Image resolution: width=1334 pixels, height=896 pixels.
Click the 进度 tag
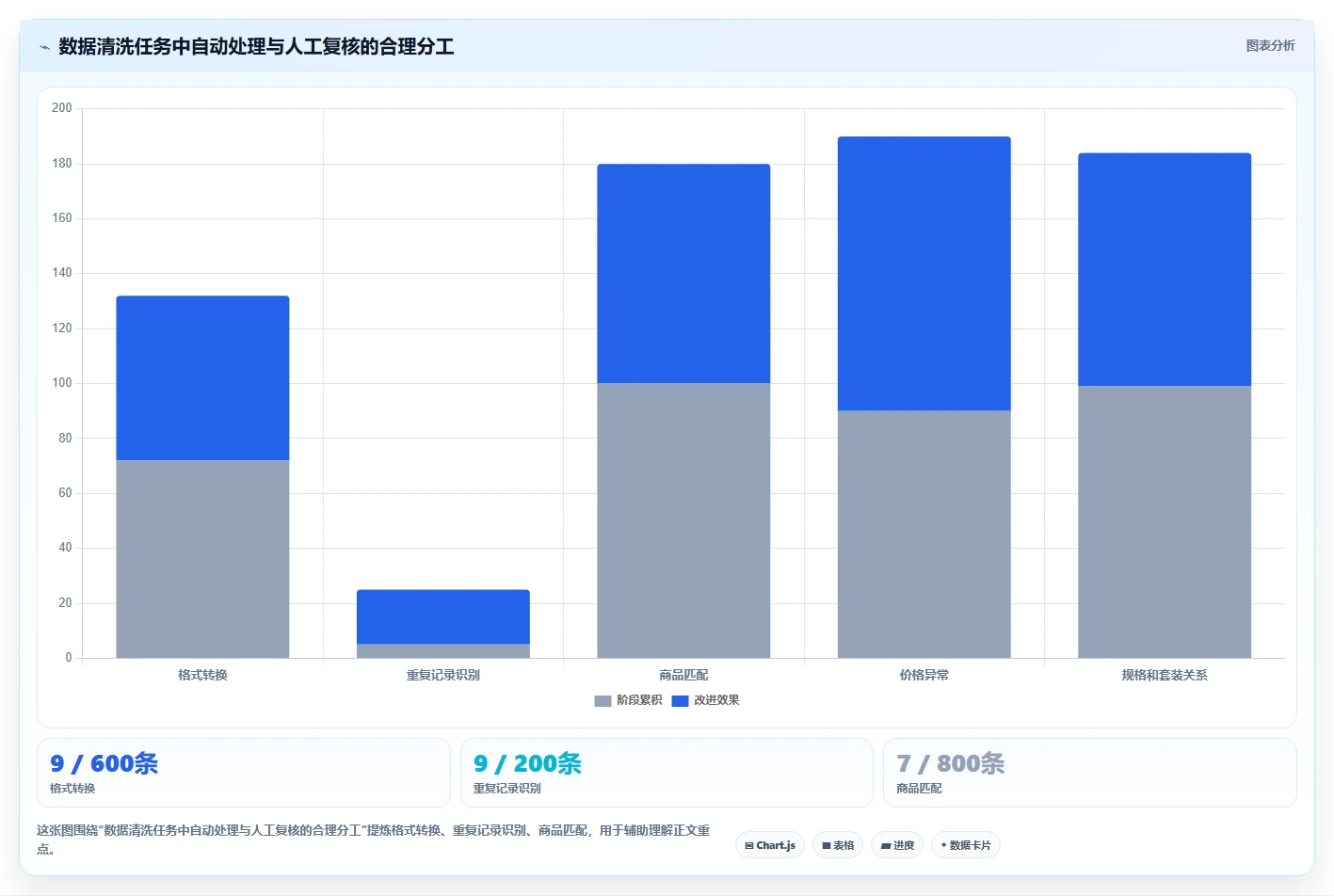tap(896, 845)
